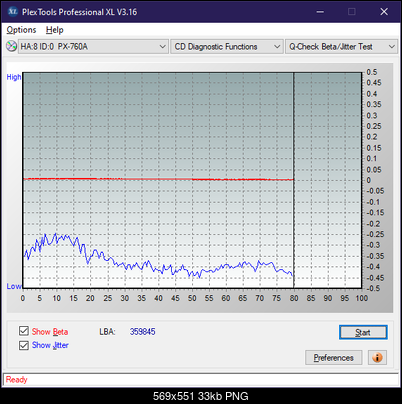Open the Options menu

pos(21,30)
